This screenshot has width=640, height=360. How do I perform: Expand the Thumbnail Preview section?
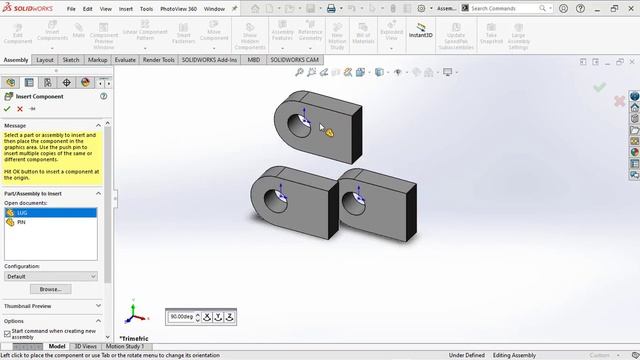[x=98, y=306]
